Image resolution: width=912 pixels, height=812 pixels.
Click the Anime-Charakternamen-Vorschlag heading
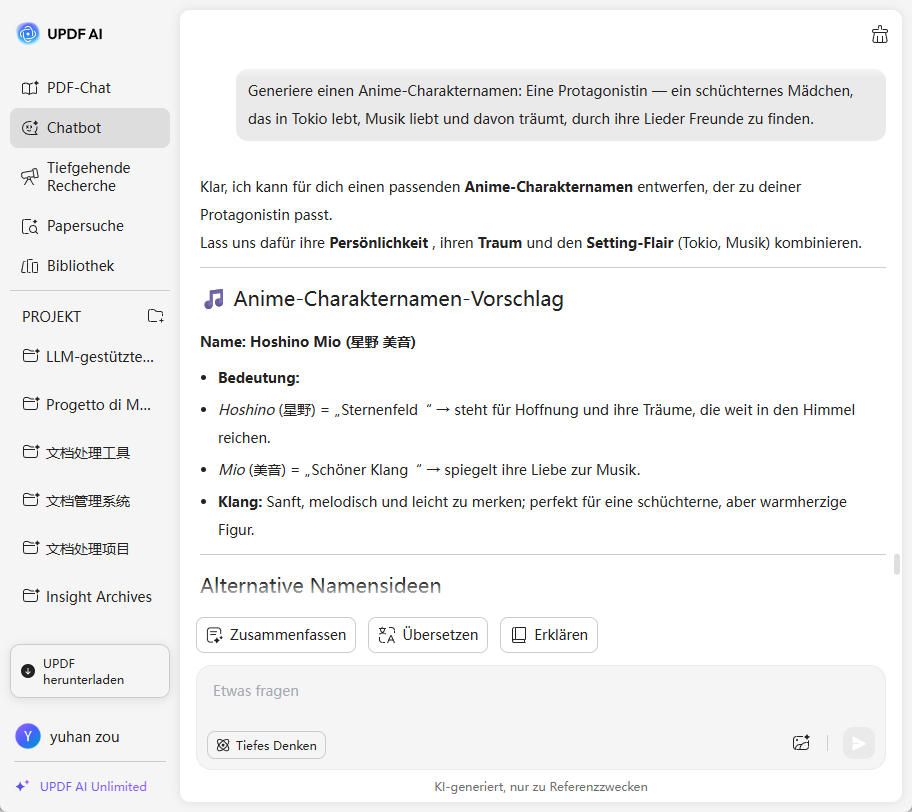(x=398, y=299)
